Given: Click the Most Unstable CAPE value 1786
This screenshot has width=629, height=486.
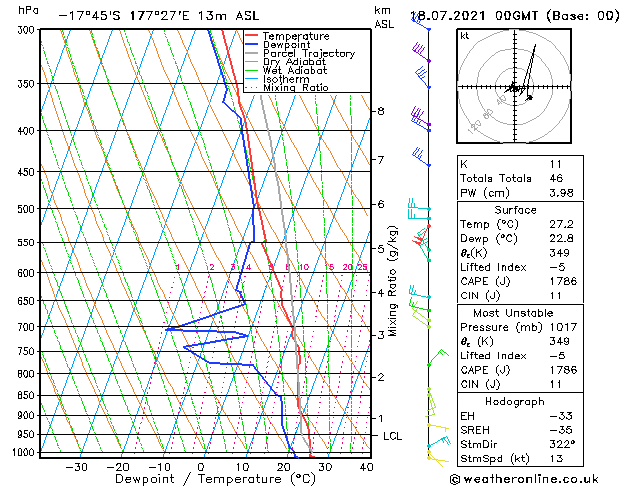Looking at the screenshot, I should tap(563, 370).
